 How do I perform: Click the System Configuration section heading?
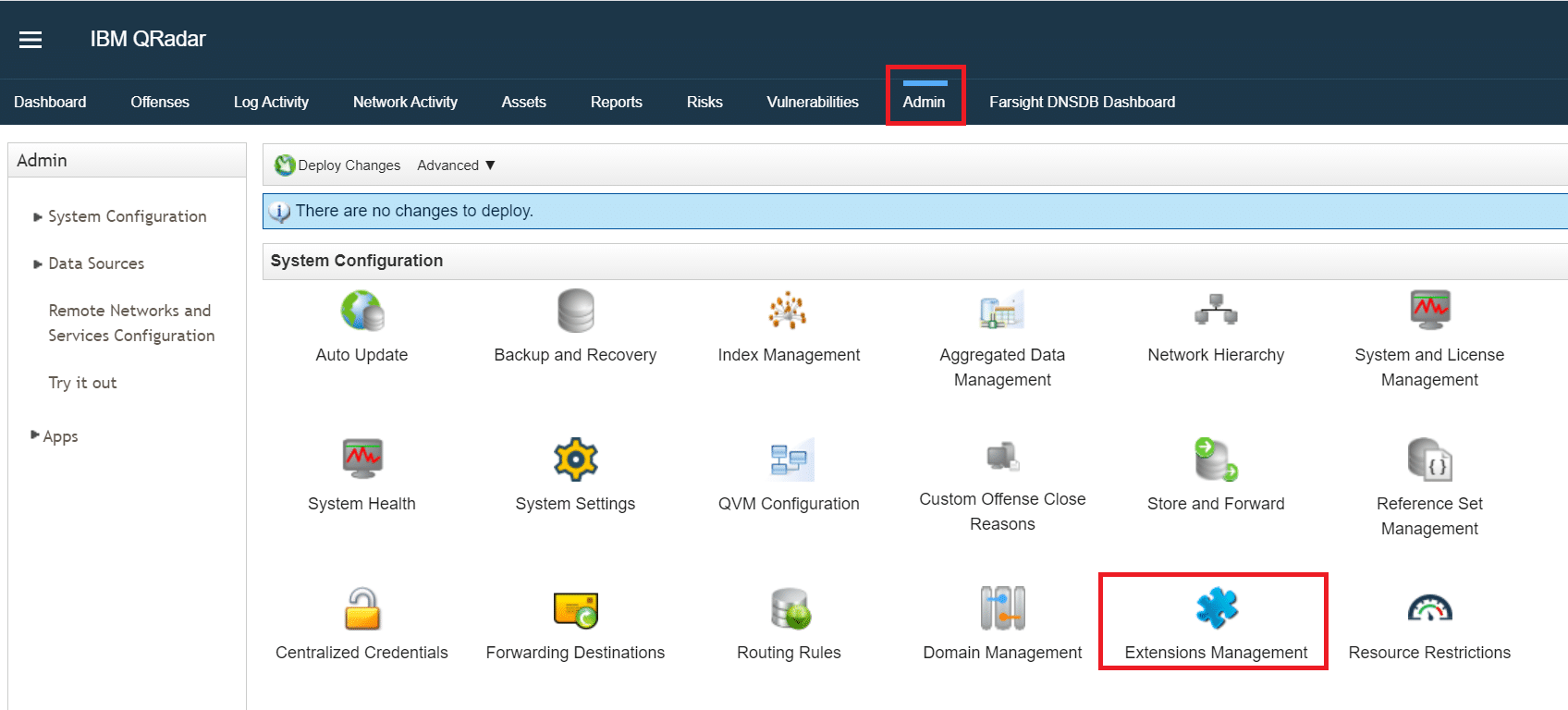[x=357, y=261]
